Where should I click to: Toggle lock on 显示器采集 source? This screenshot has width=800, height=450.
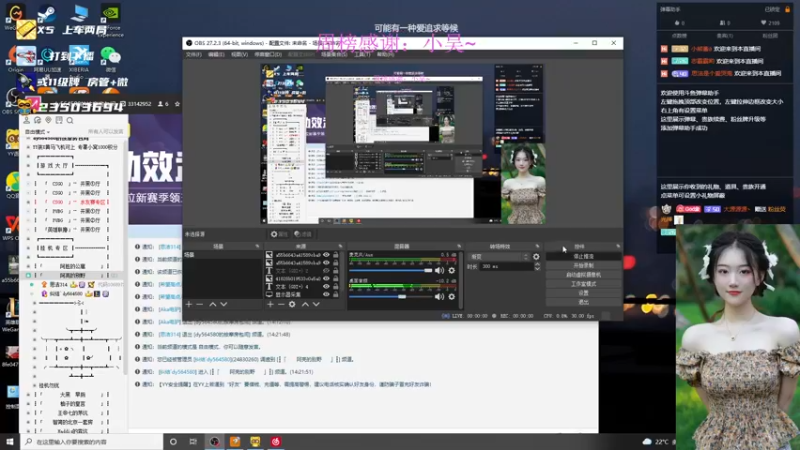(x=336, y=294)
